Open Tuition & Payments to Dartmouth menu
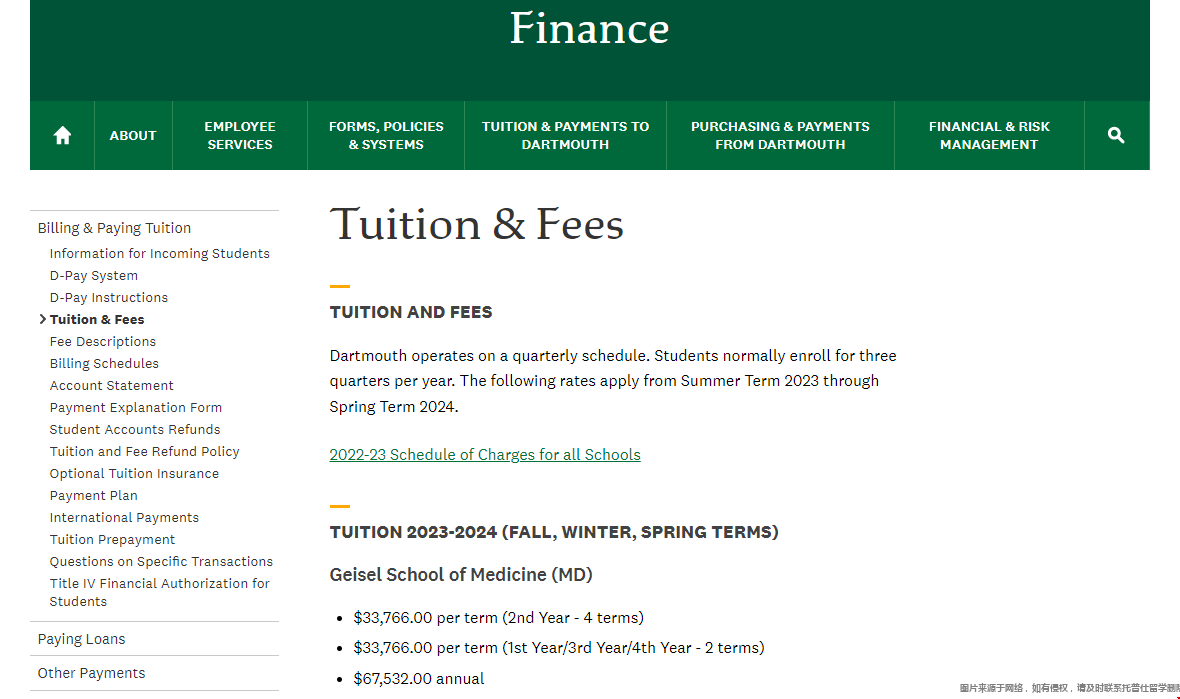Viewport: 1180px width, 699px height. click(x=565, y=135)
